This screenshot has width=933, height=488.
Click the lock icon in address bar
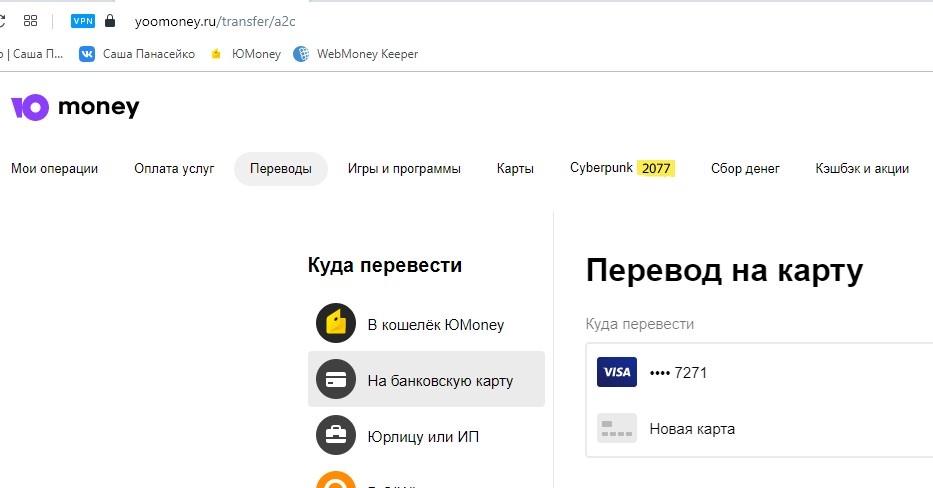[x=110, y=21]
